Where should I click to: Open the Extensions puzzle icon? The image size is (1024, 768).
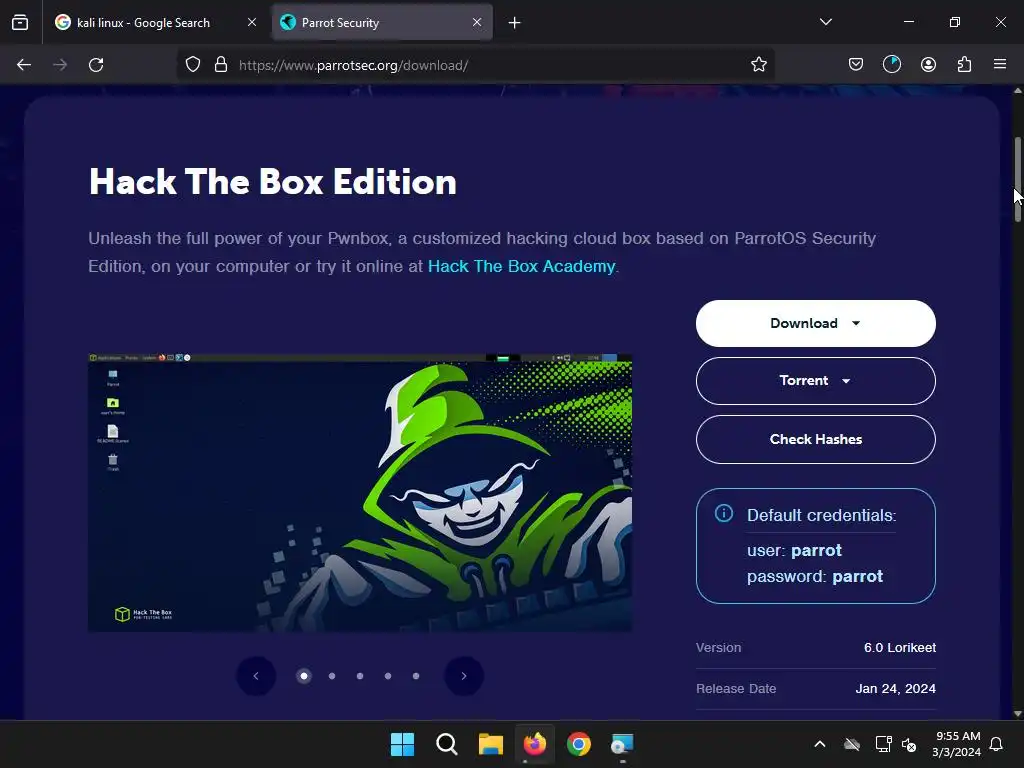(x=964, y=65)
